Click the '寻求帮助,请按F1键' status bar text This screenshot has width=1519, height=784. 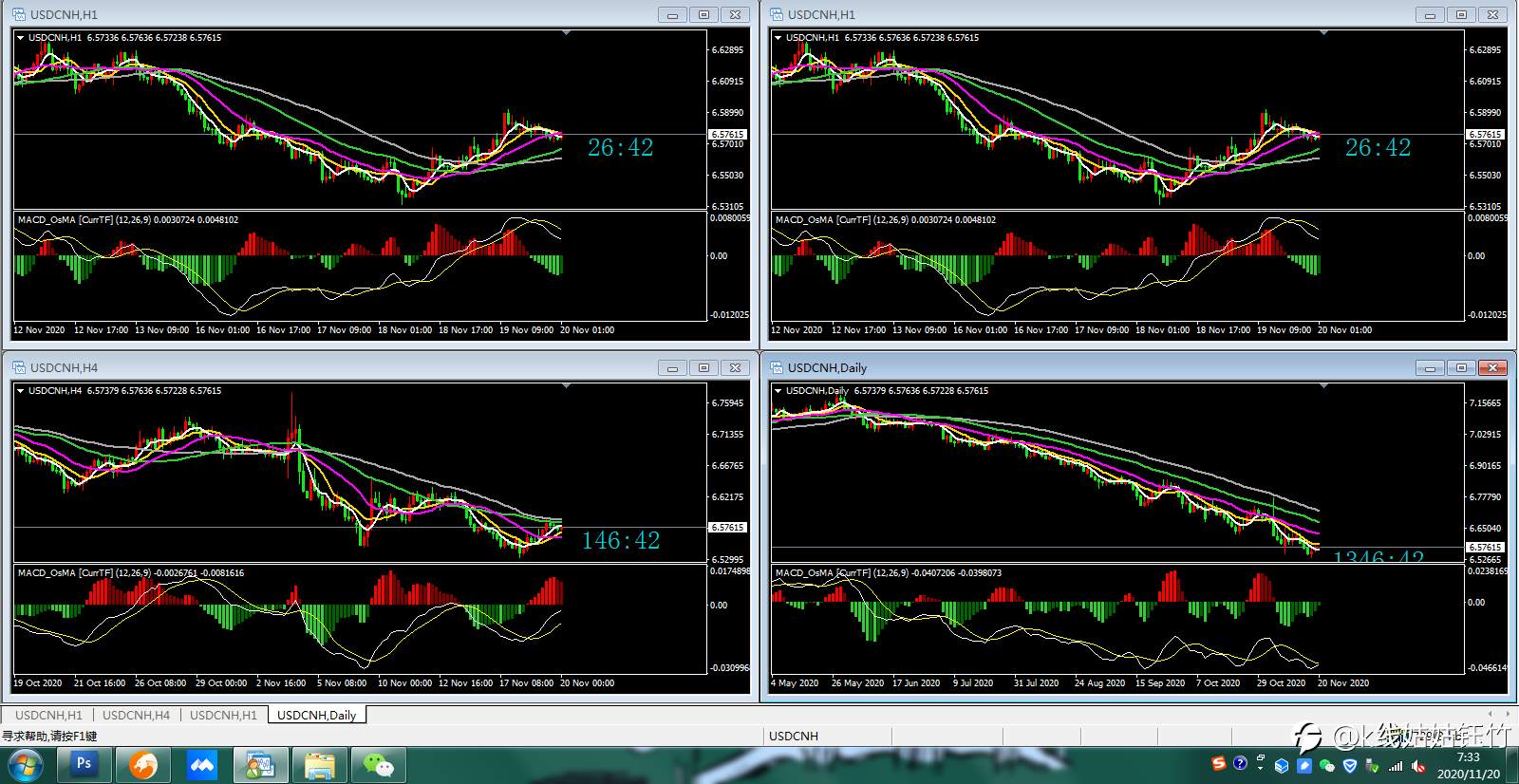[49, 736]
